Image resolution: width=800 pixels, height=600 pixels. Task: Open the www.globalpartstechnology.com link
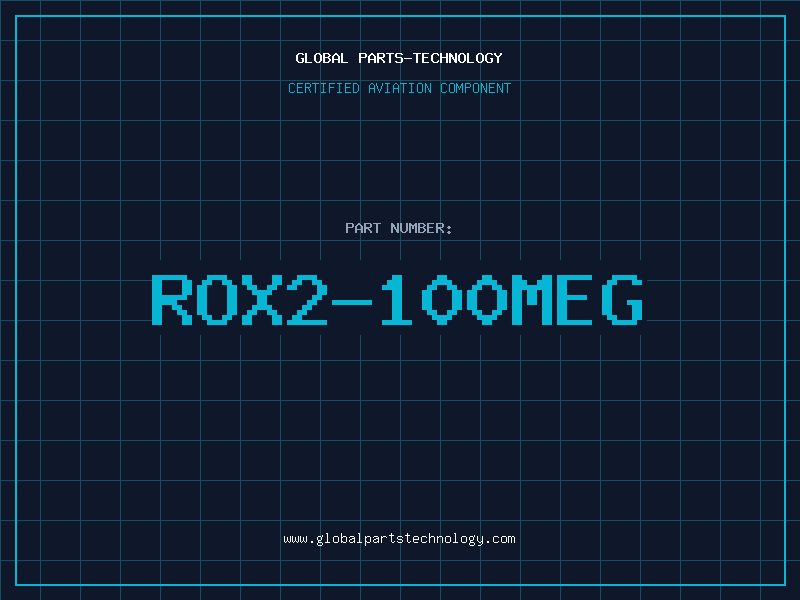(399, 539)
